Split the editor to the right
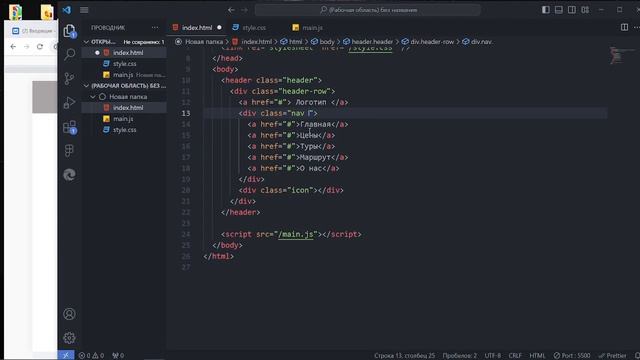The image size is (640, 360). pyautogui.click(x=624, y=27)
